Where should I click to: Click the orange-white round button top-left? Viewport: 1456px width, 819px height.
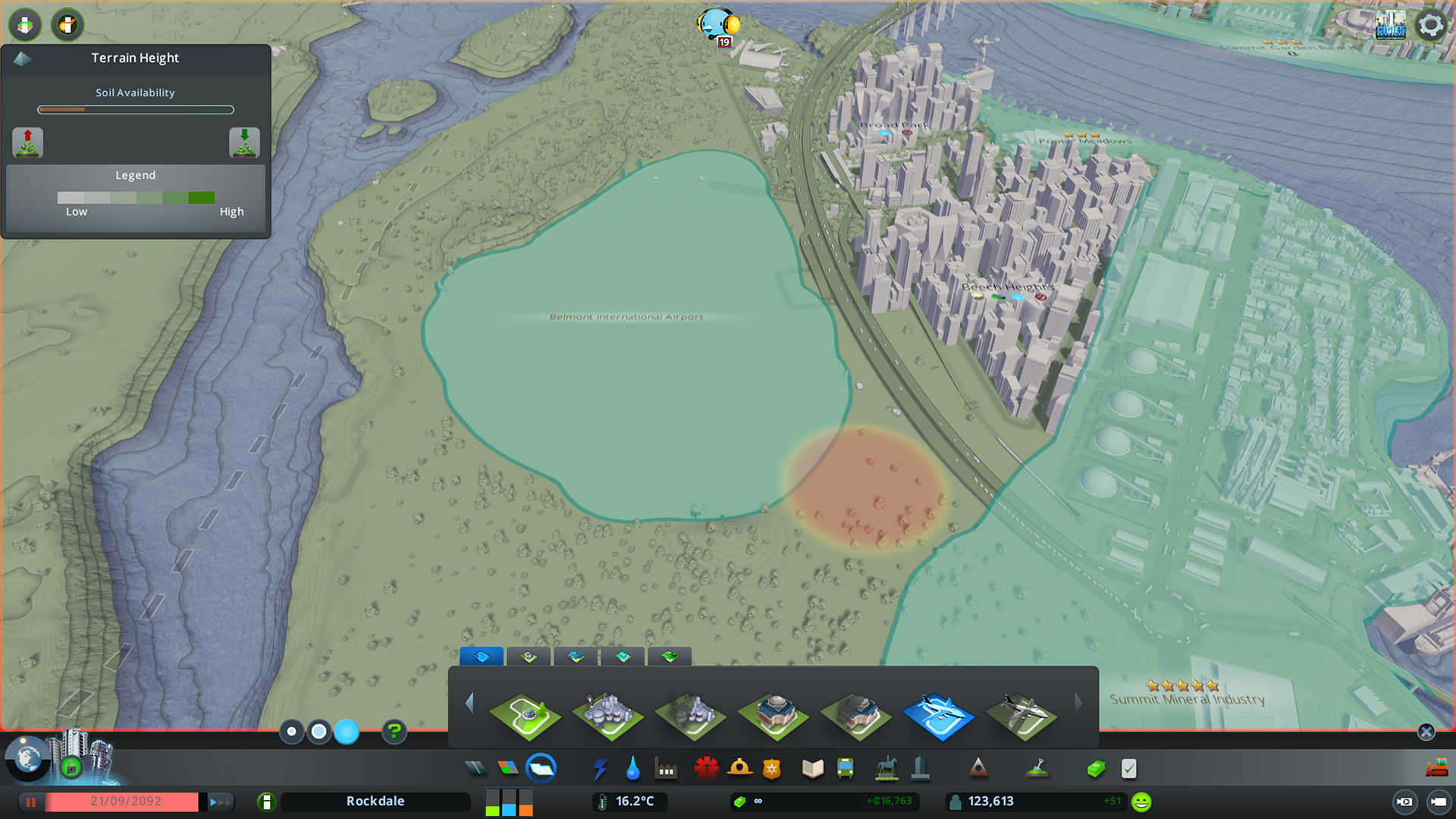pyautogui.click(x=67, y=25)
